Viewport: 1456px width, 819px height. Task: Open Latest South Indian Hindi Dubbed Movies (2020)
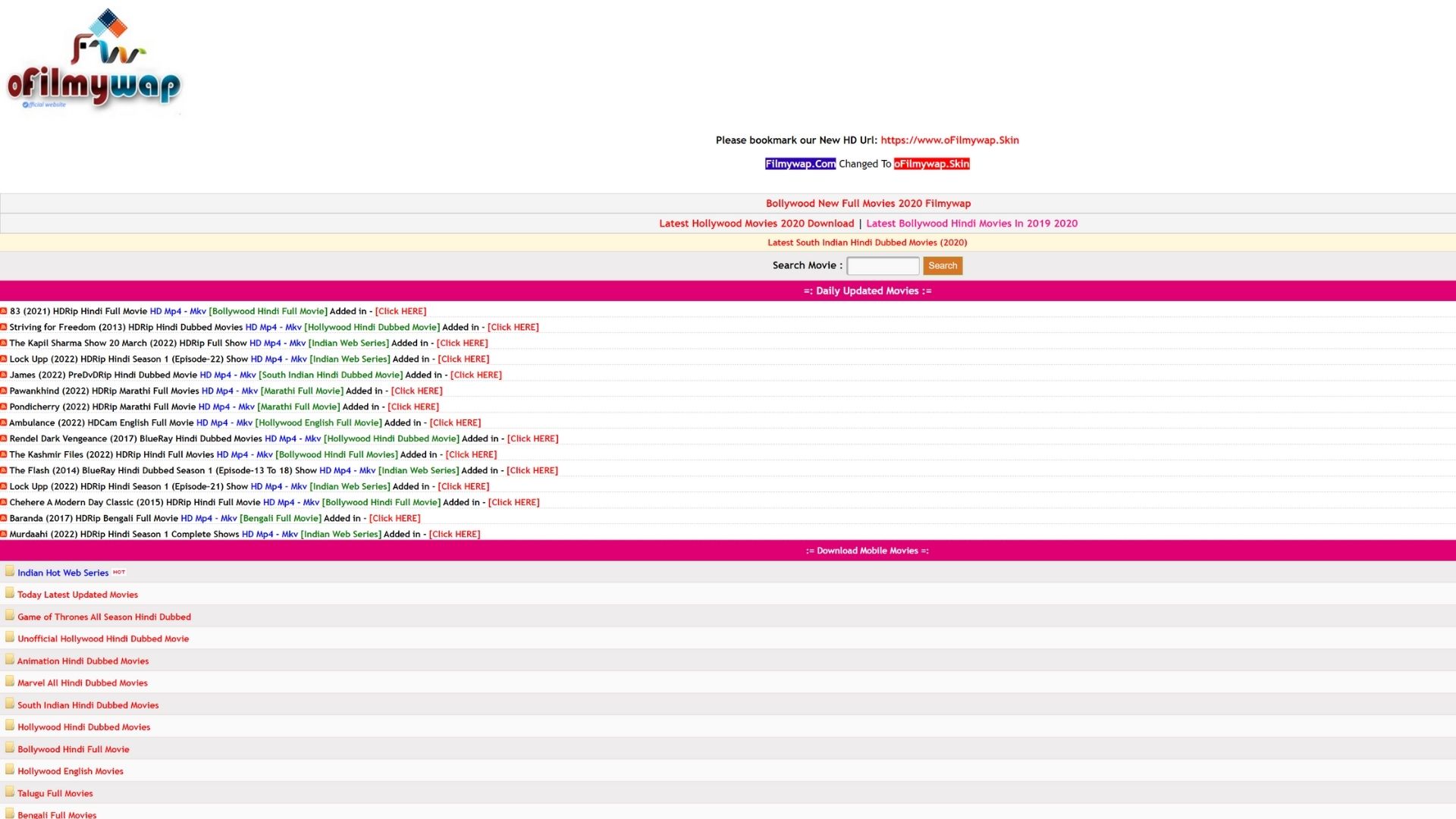867,243
